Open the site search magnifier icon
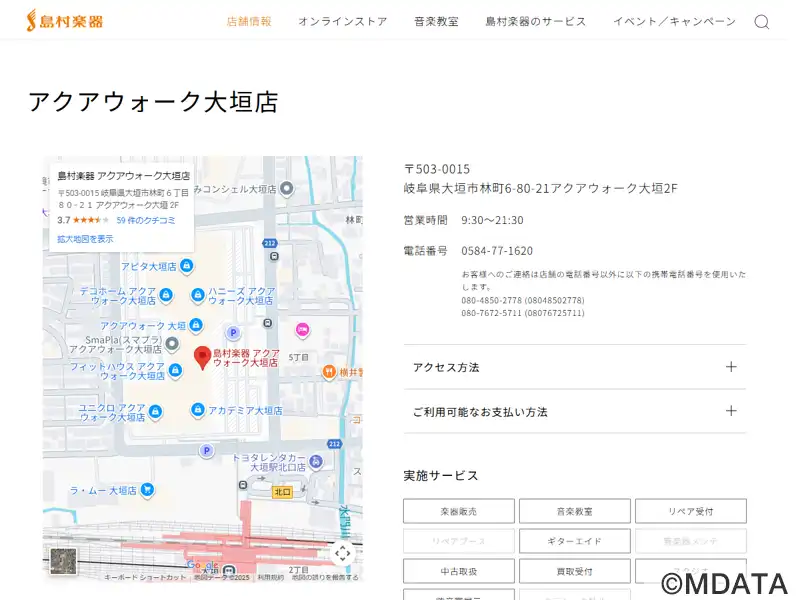Viewport: 800px width, 600px height. coord(761,22)
